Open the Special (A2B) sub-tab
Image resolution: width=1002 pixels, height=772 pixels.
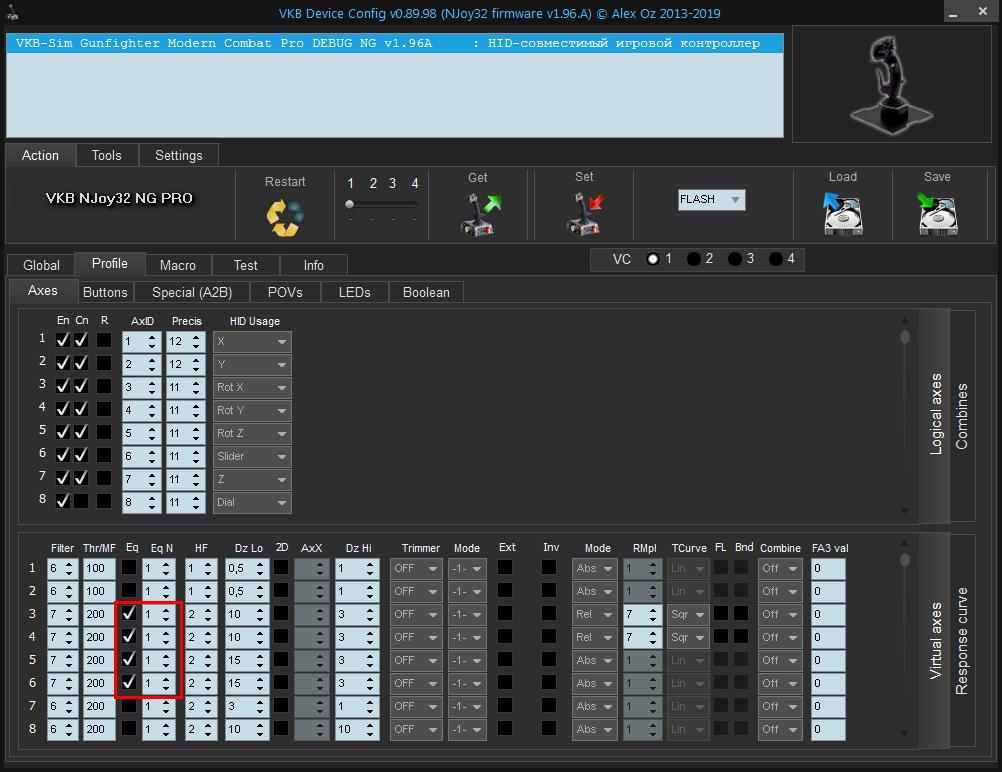(x=192, y=292)
